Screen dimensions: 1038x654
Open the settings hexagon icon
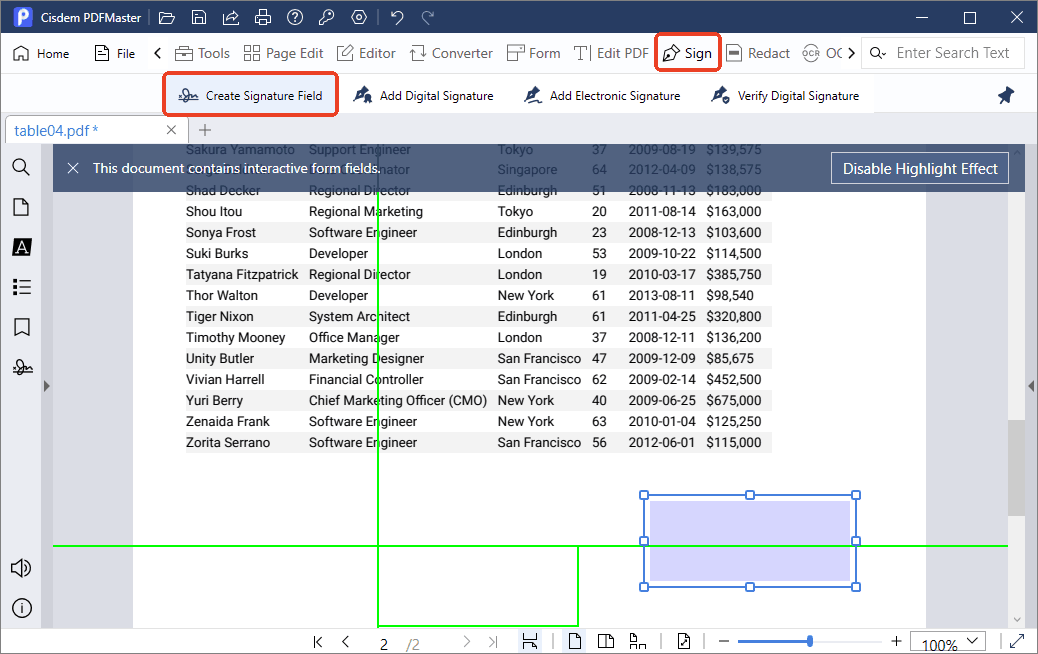tap(359, 17)
